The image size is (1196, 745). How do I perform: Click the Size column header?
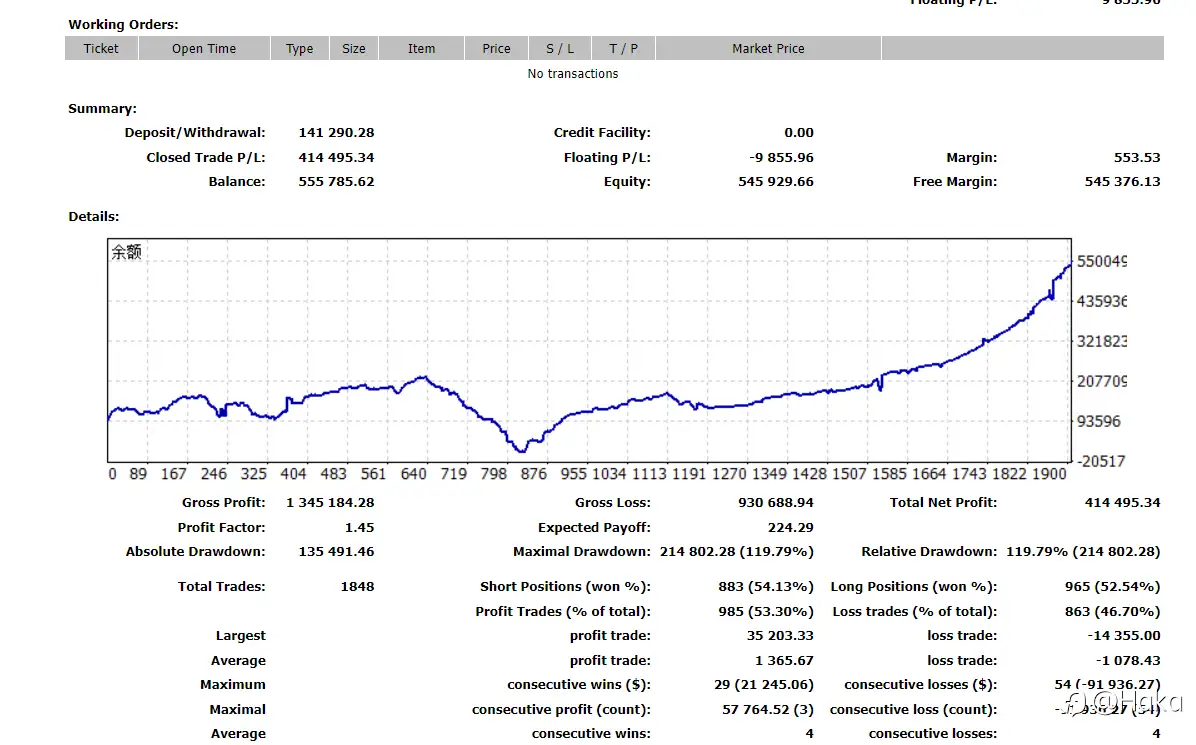354,48
